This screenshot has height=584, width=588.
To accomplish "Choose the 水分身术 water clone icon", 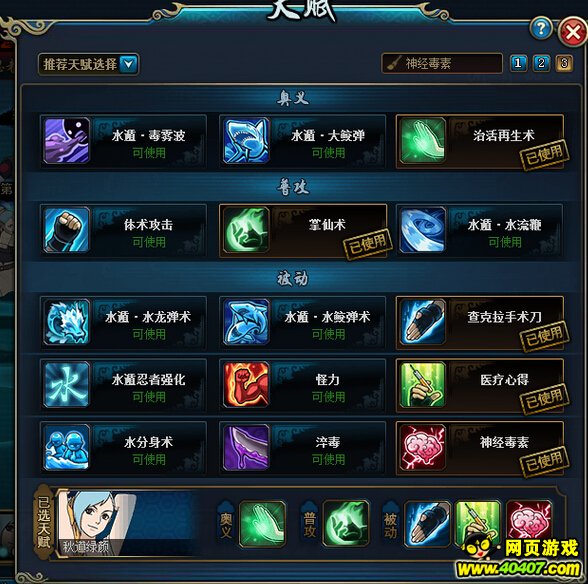I will (67, 447).
